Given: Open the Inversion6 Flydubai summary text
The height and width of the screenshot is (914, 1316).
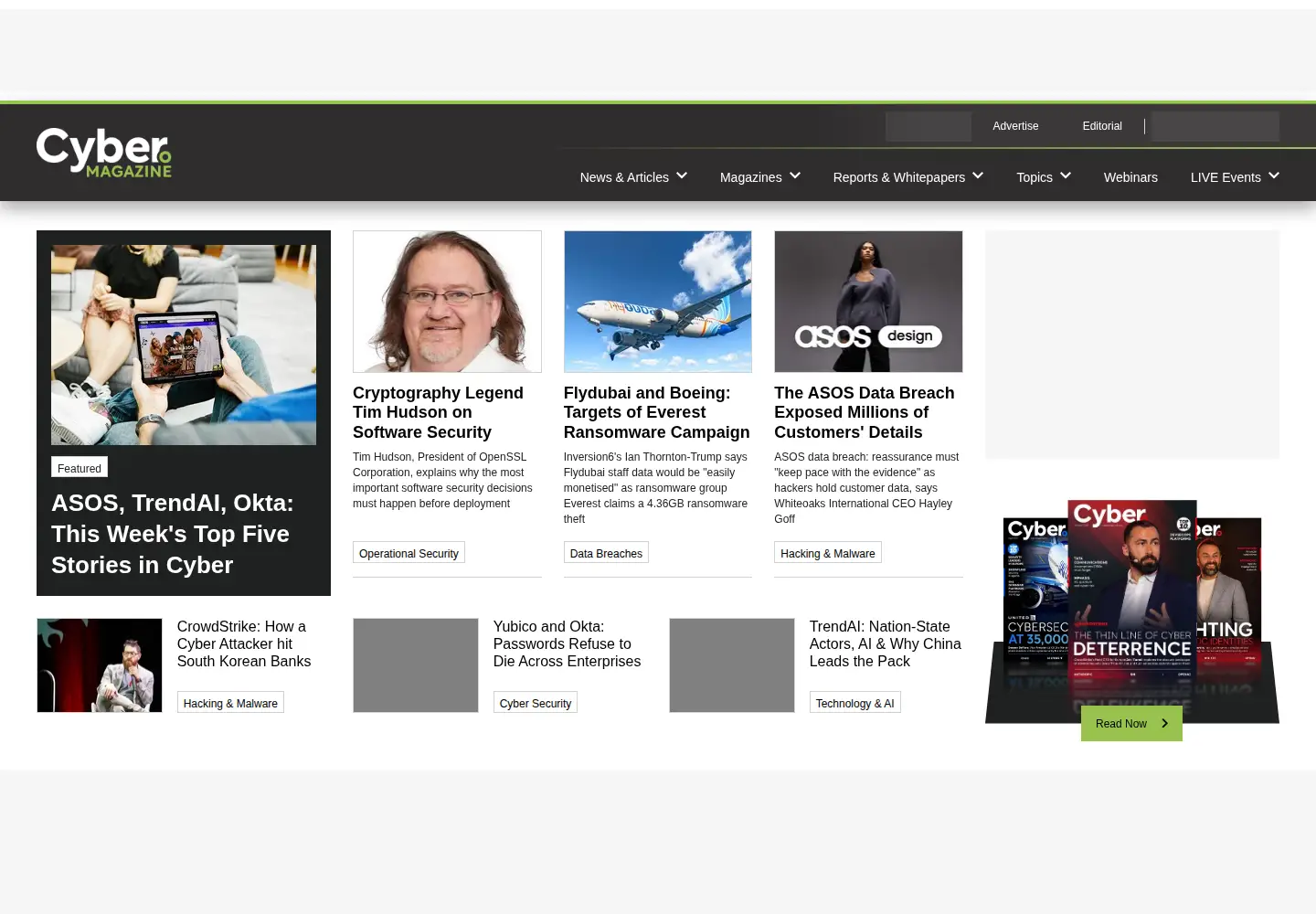Looking at the screenshot, I should 655,487.
